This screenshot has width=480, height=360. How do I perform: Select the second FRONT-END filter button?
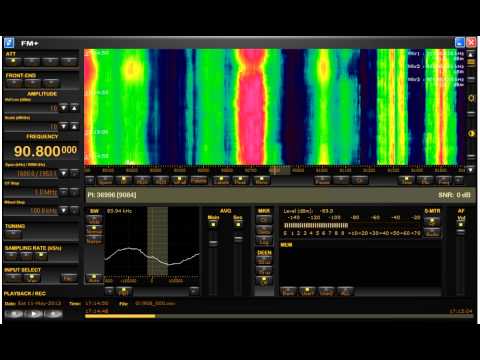(x=33, y=83)
